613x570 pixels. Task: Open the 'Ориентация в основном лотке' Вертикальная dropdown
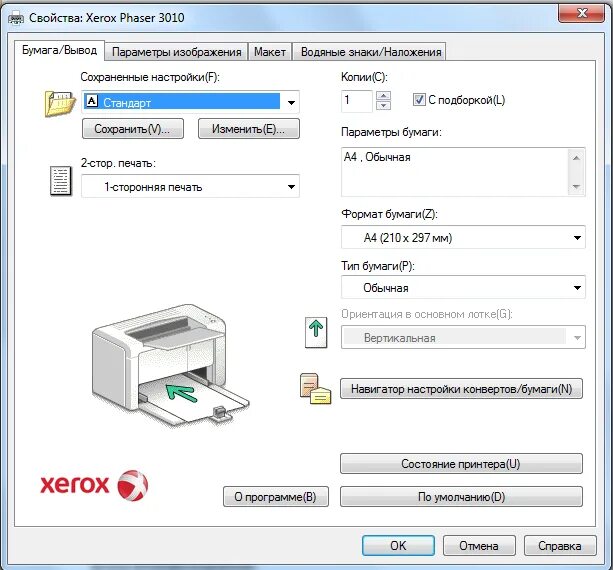click(463, 337)
